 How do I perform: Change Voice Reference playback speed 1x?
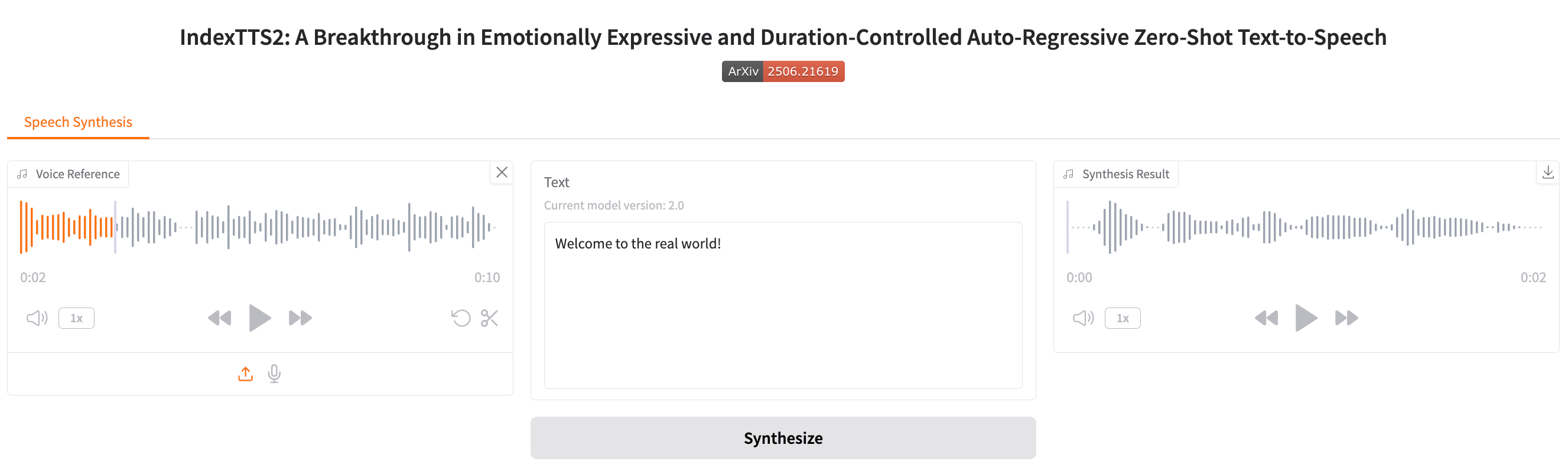pyautogui.click(x=76, y=318)
